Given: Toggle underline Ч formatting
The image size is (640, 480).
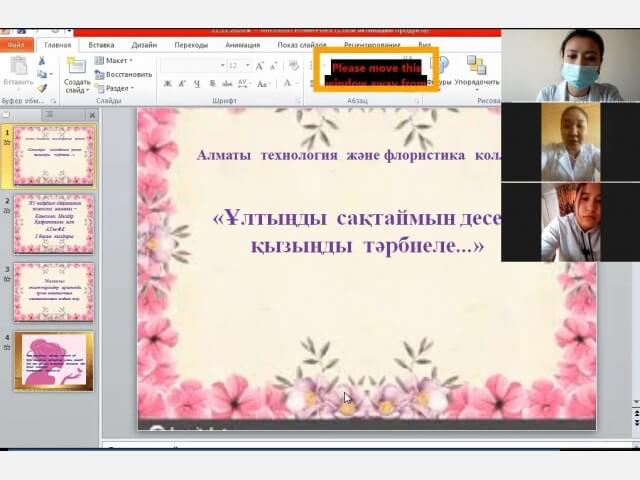Looking at the screenshot, I should point(197,84).
